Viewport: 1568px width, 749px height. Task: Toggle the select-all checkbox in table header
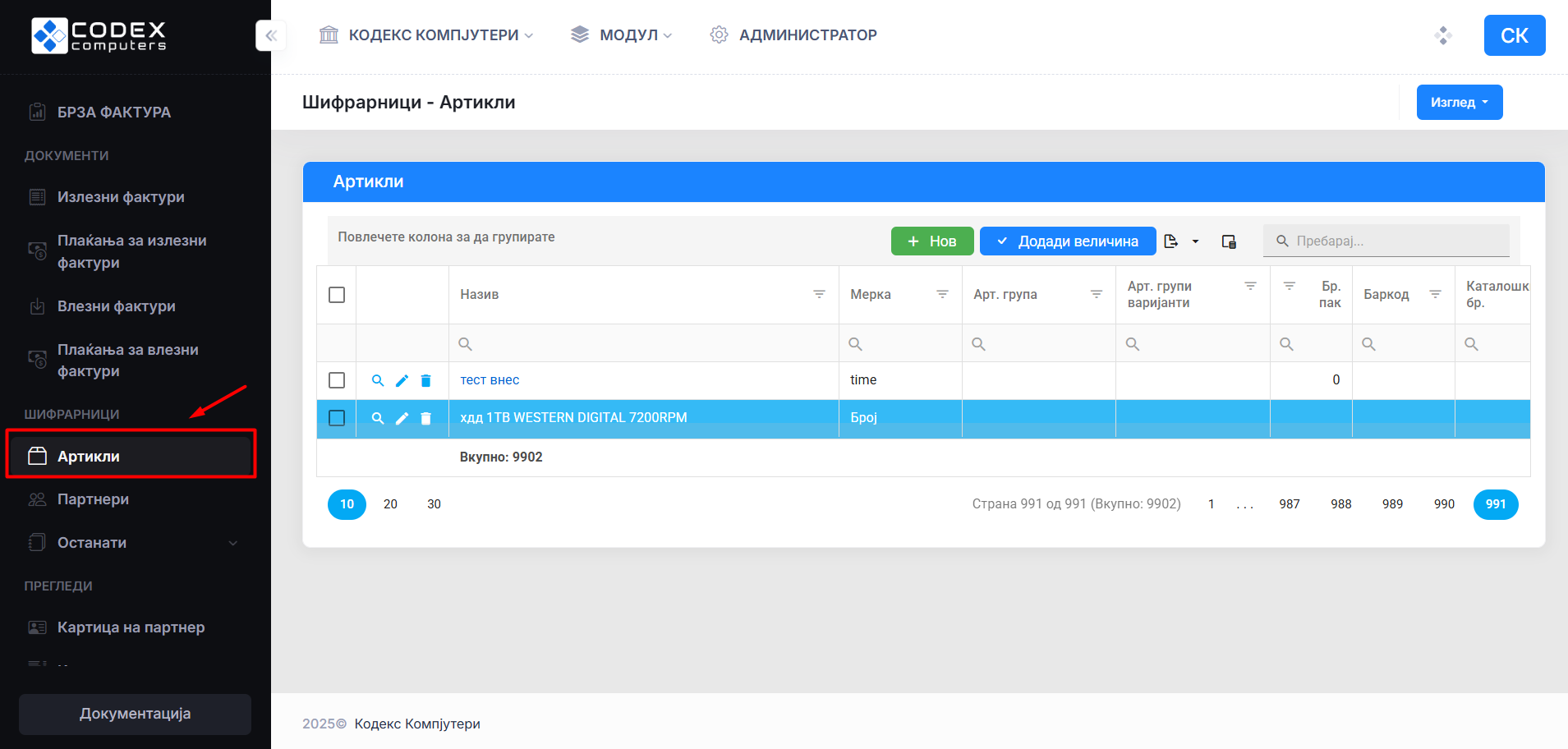pyautogui.click(x=337, y=295)
